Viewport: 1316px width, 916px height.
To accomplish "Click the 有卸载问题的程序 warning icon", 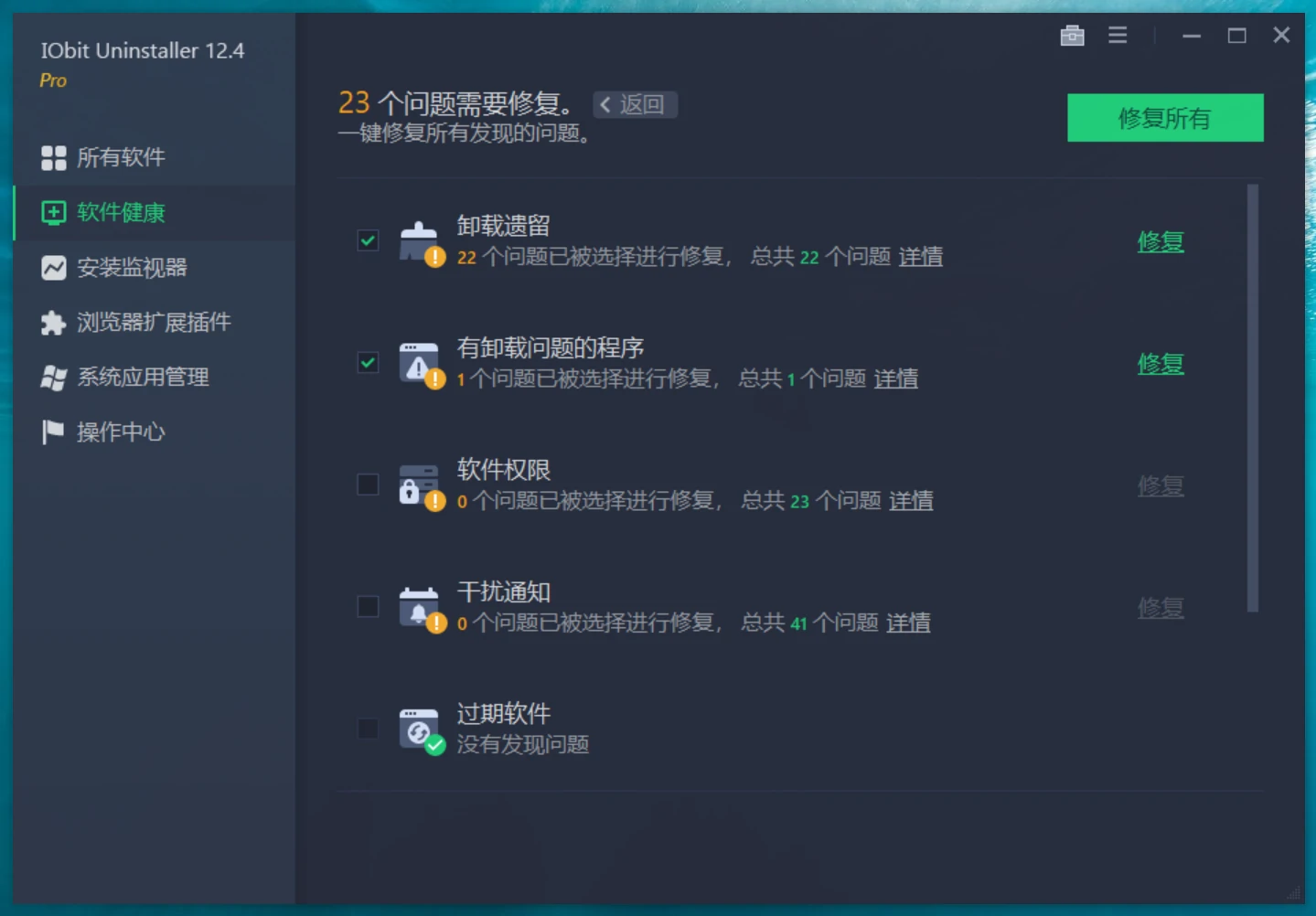I will pos(420,364).
